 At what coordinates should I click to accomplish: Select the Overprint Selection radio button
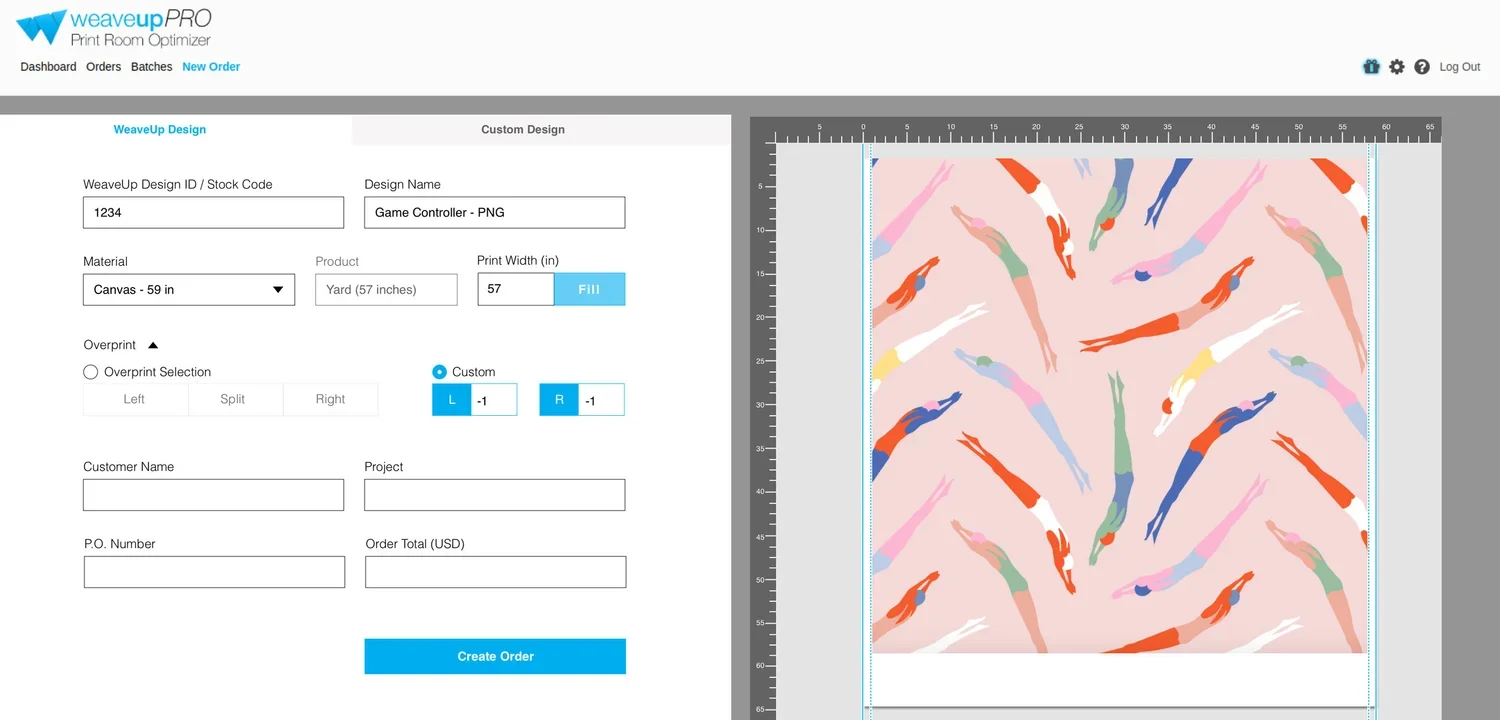(90, 371)
